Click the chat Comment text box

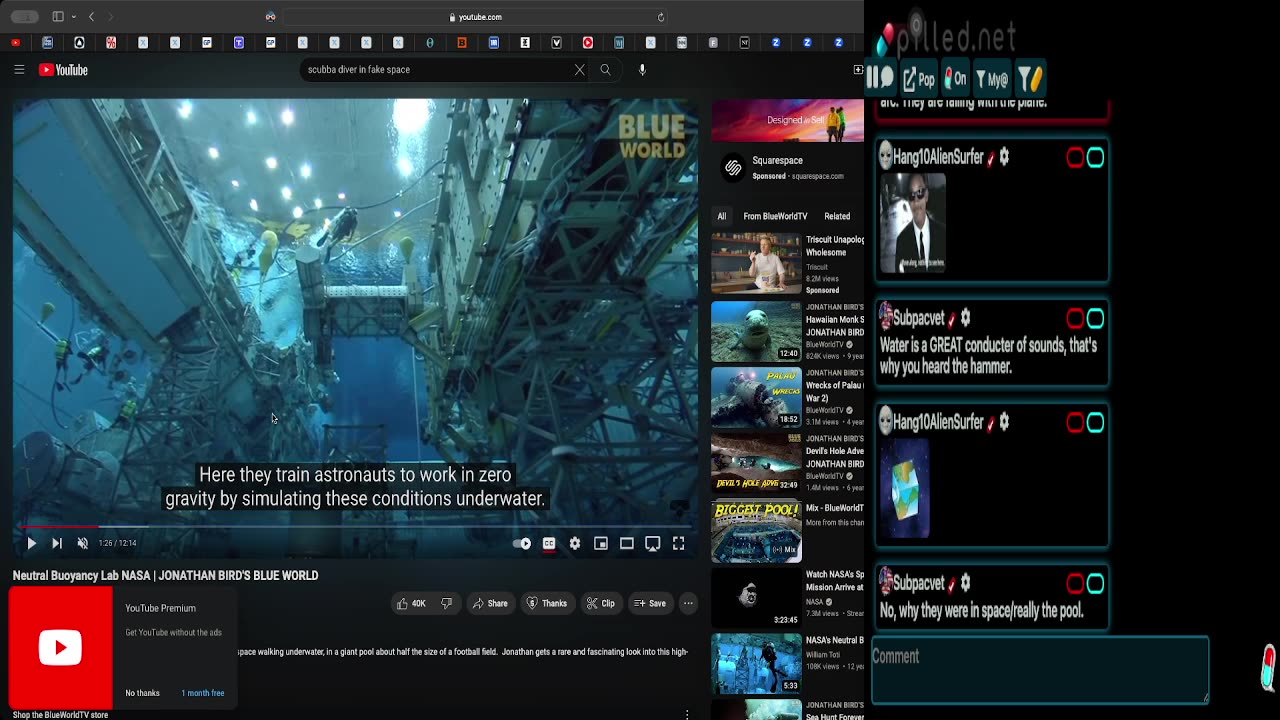[1040, 670]
